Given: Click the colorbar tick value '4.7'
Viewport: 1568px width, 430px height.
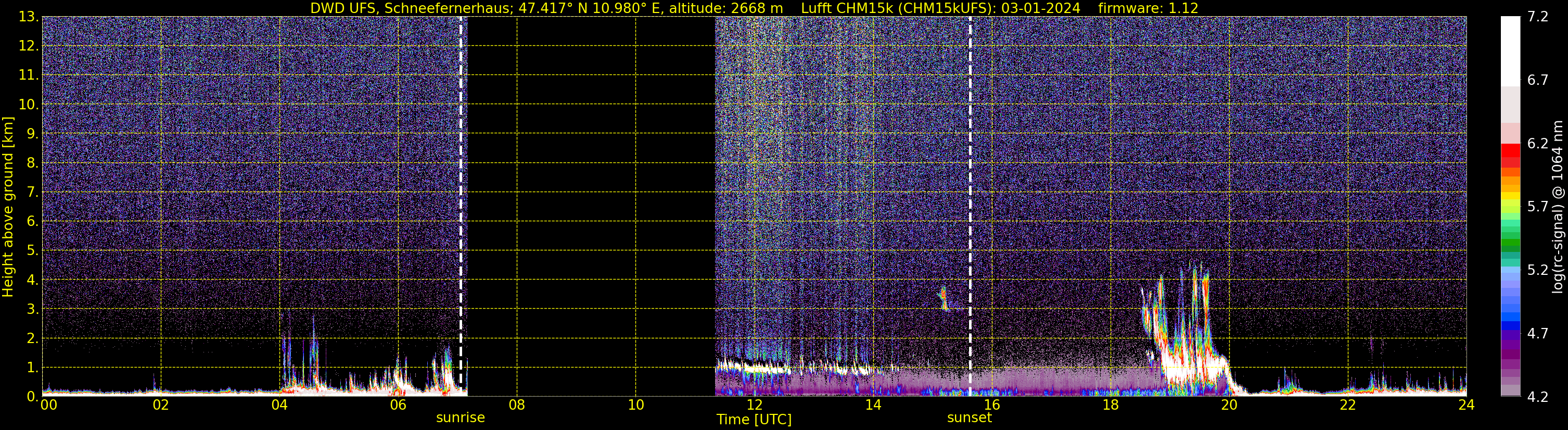Looking at the screenshot, I should coord(1538,334).
